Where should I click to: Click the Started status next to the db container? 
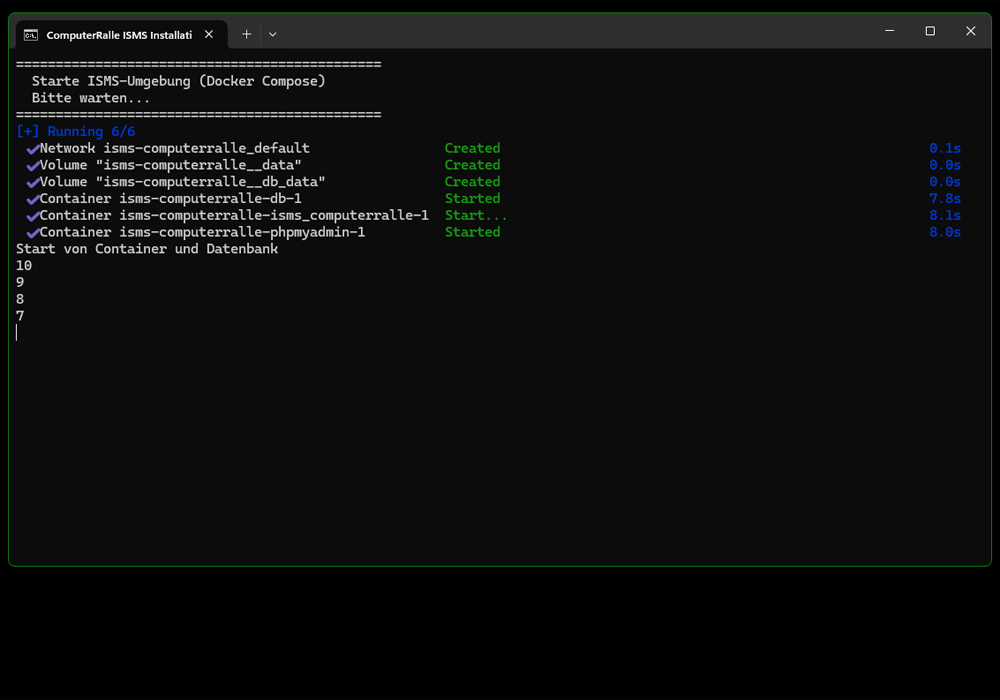pyautogui.click(x=472, y=198)
